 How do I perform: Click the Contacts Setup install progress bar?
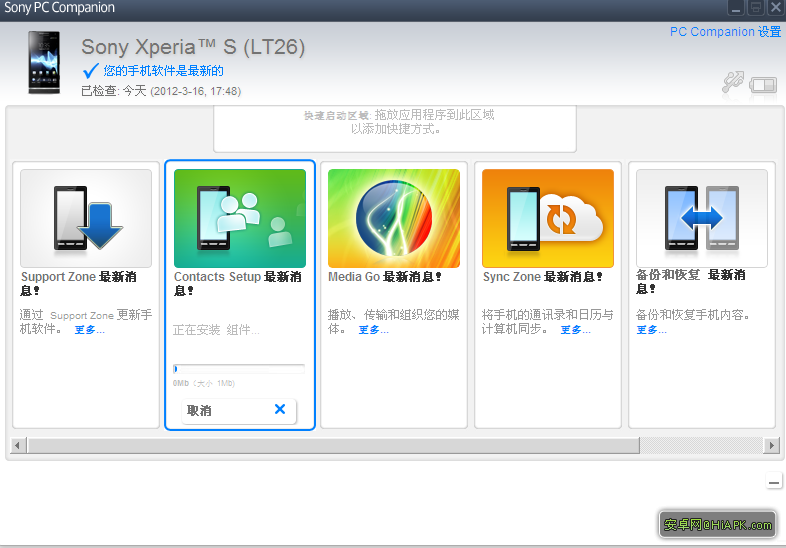point(239,369)
